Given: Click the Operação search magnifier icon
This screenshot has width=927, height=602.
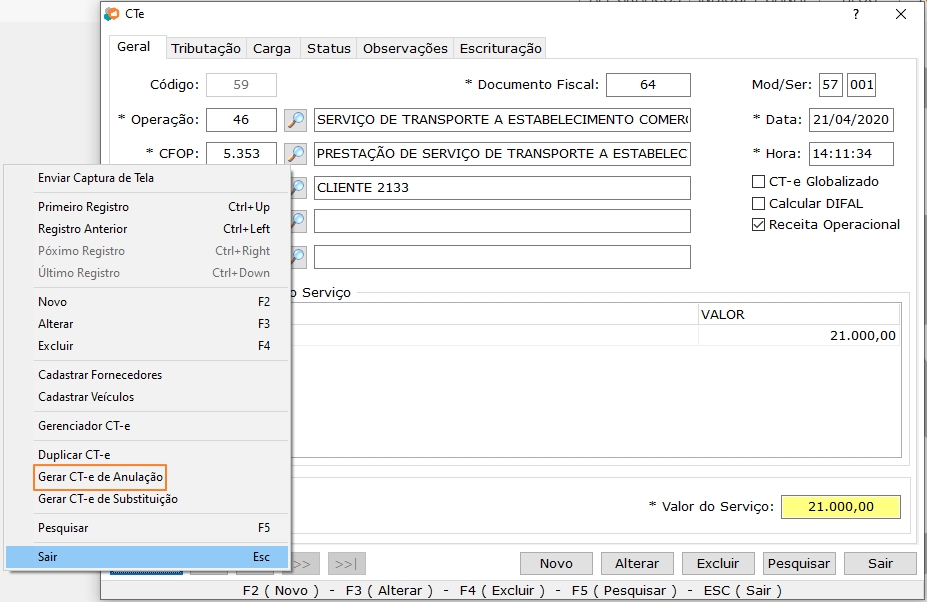Looking at the screenshot, I should [295, 120].
